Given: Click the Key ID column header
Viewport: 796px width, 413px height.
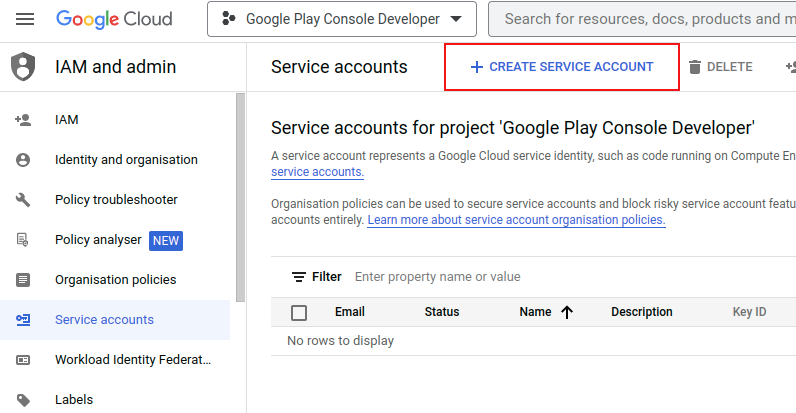Looking at the screenshot, I should pyautogui.click(x=749, y=312).
